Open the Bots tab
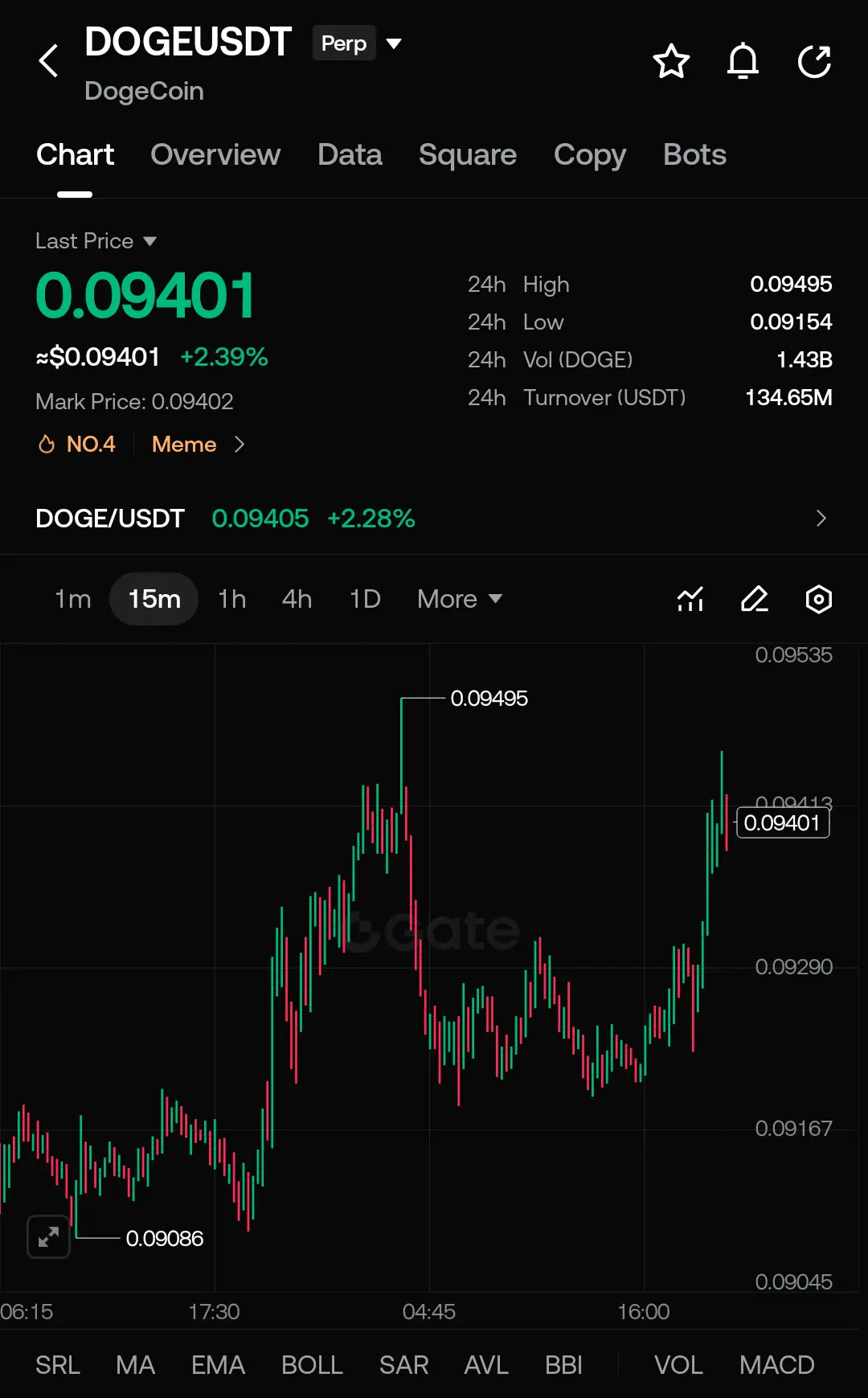This screenshot has width=868, height=1398. tap(694, 154)
